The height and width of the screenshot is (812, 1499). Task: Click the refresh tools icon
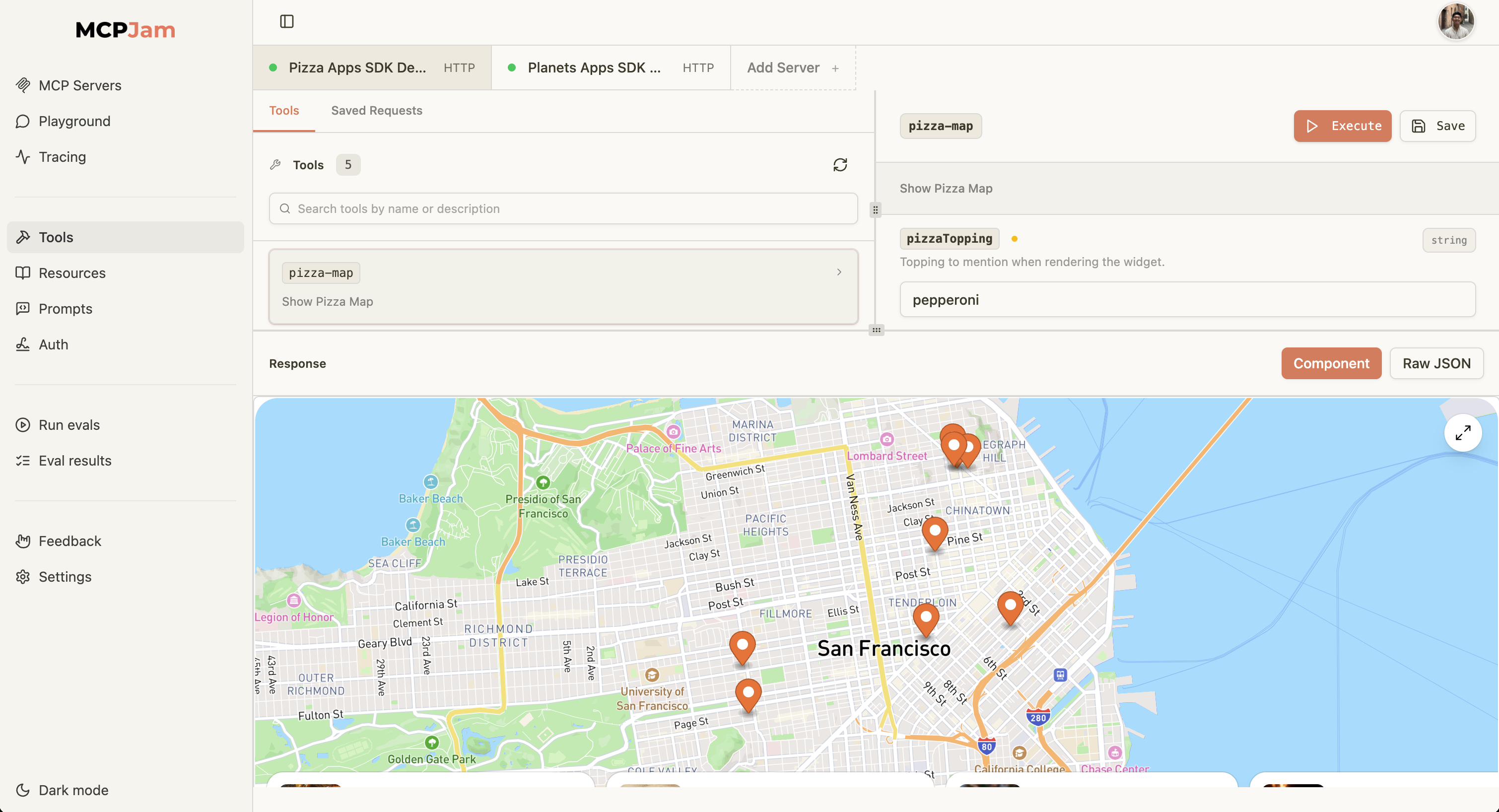pos(840,165)
